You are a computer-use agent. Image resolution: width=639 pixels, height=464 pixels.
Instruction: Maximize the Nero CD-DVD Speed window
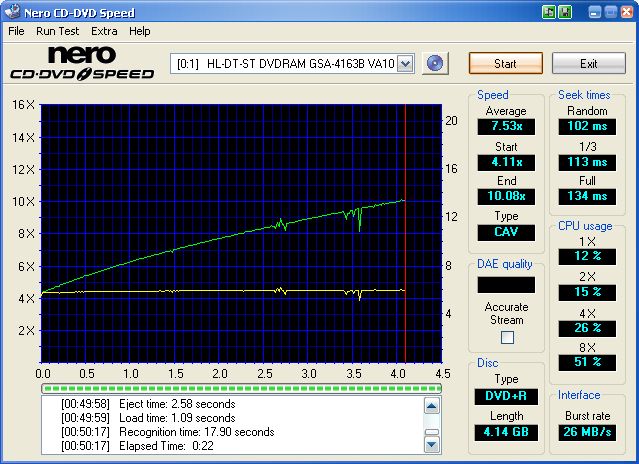610,12
